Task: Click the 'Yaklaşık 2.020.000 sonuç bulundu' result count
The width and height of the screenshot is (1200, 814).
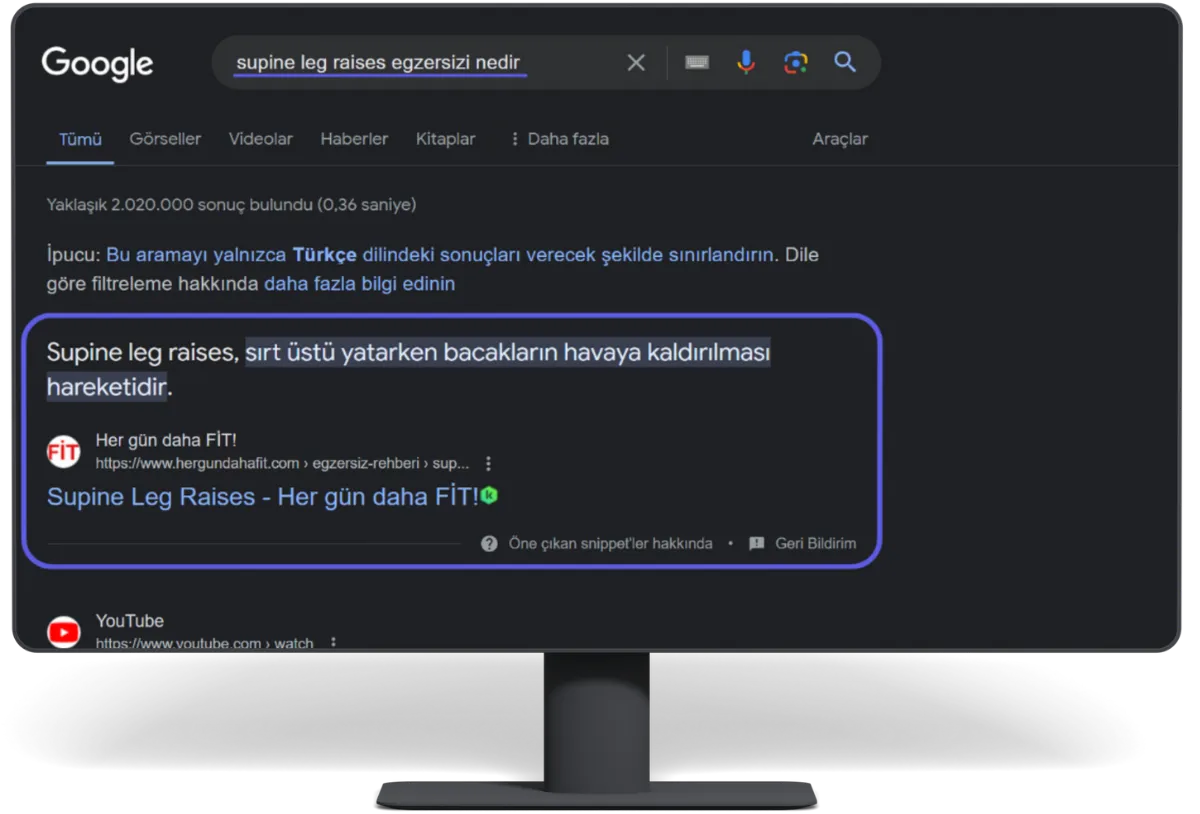Action: coord(231,205)
